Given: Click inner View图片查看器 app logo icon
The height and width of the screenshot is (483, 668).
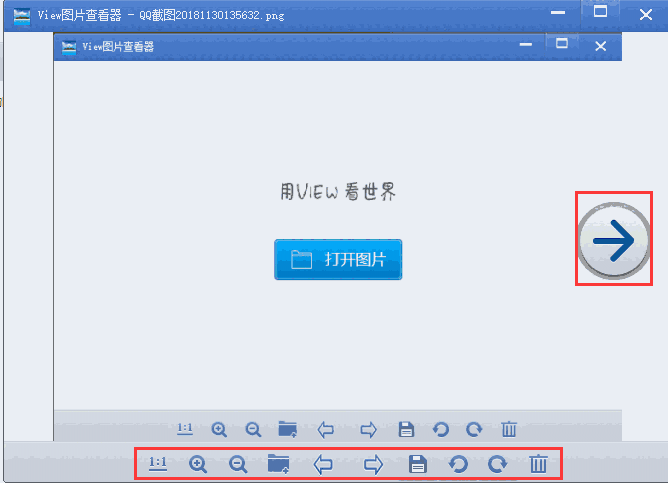Looking at the screenshot, I should click(x=69, y=47).
